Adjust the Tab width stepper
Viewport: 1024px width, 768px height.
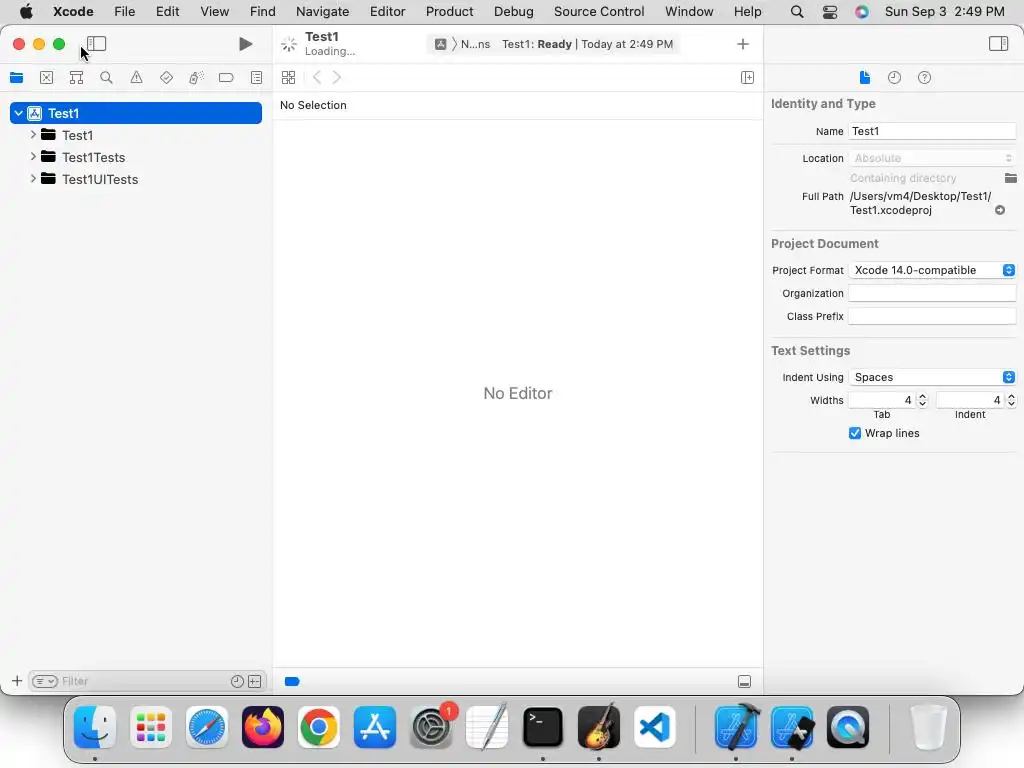click(923, 400)
